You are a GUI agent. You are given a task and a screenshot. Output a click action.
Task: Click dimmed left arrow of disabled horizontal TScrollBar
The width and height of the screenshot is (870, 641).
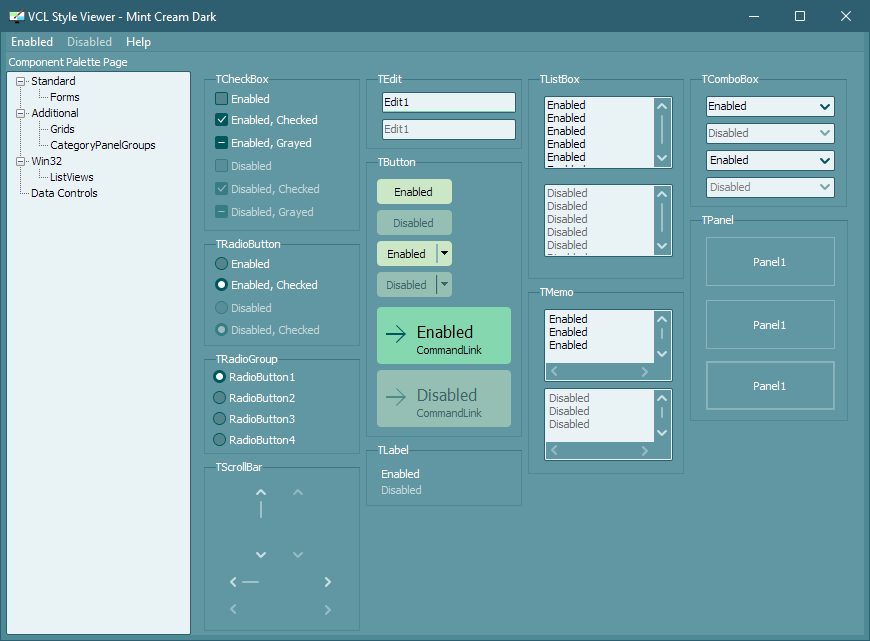click(233, 609)
